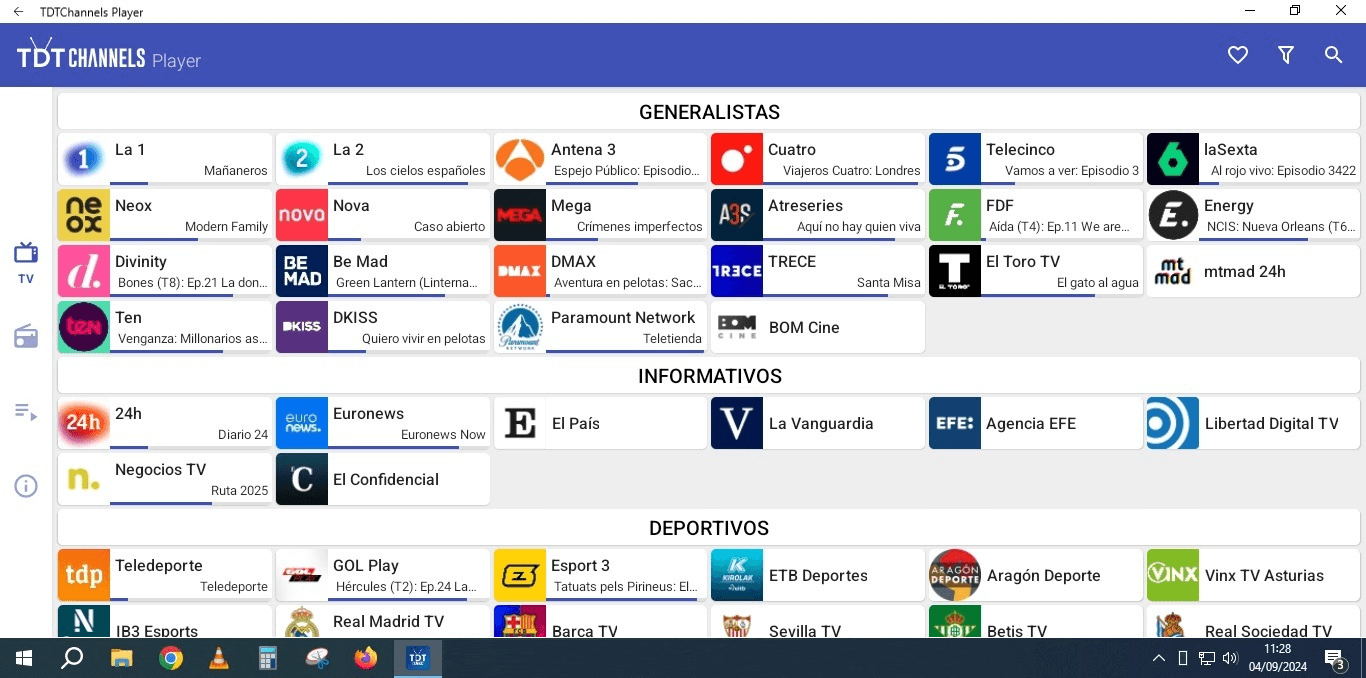Open the La Vanguardia channel name

(x=821, y=423)
